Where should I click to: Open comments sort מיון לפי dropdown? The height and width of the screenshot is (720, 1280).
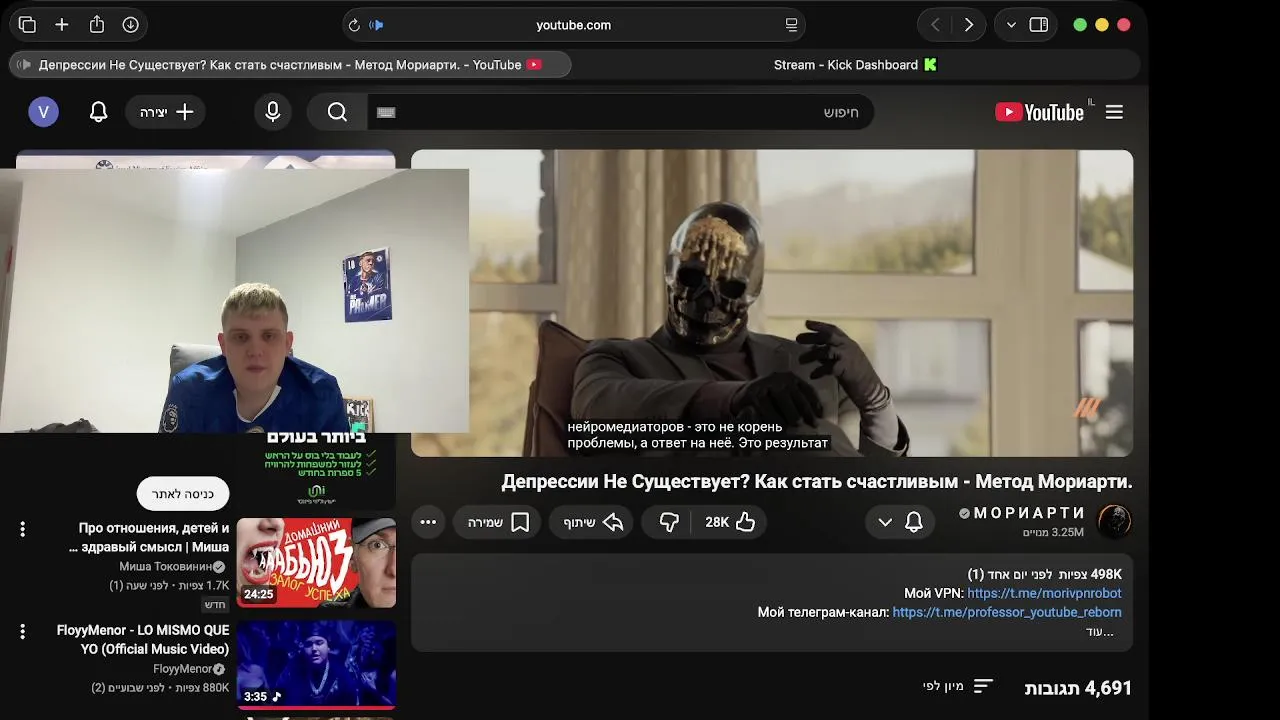coord(957,686)
